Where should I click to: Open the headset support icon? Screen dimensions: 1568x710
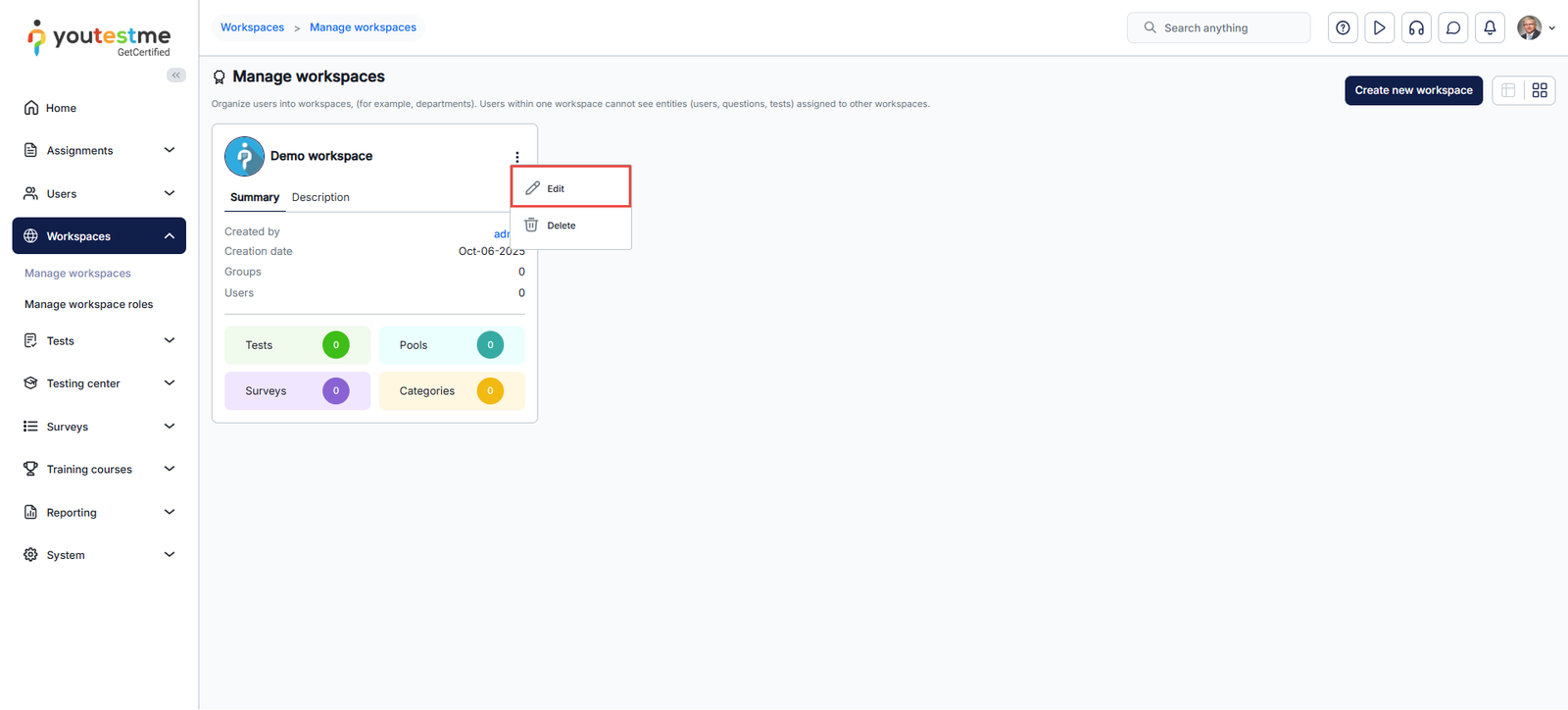tap(1416, 28)
